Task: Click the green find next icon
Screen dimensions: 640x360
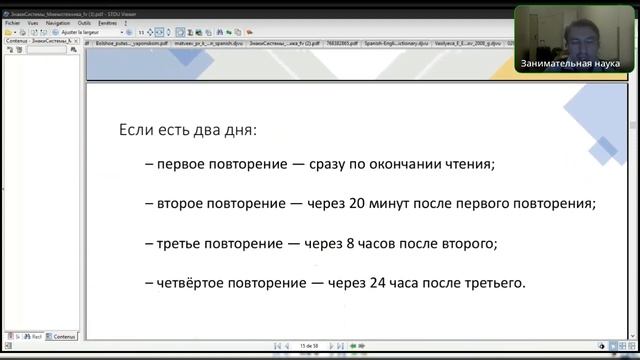Action: pos(229,32)
